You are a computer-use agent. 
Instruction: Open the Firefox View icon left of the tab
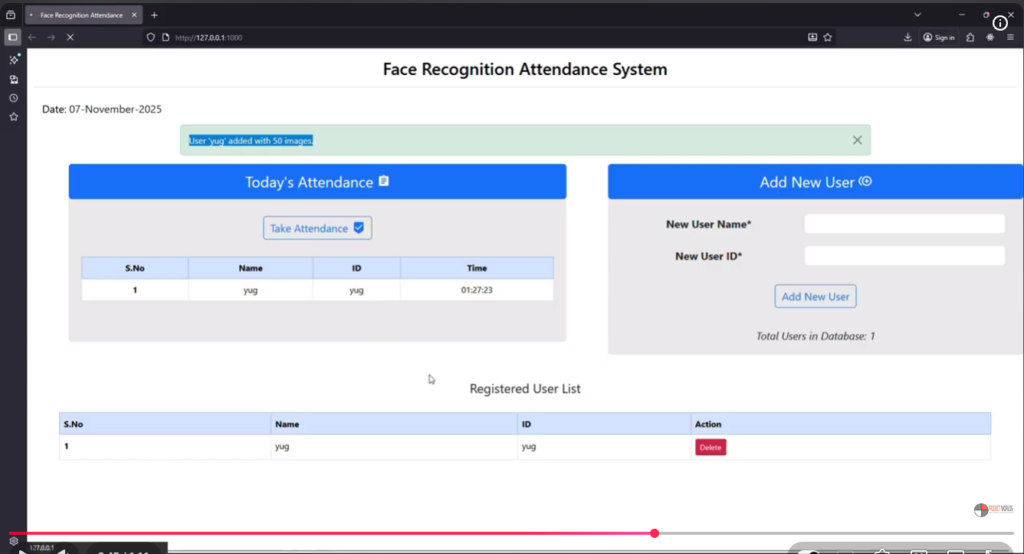10,15
